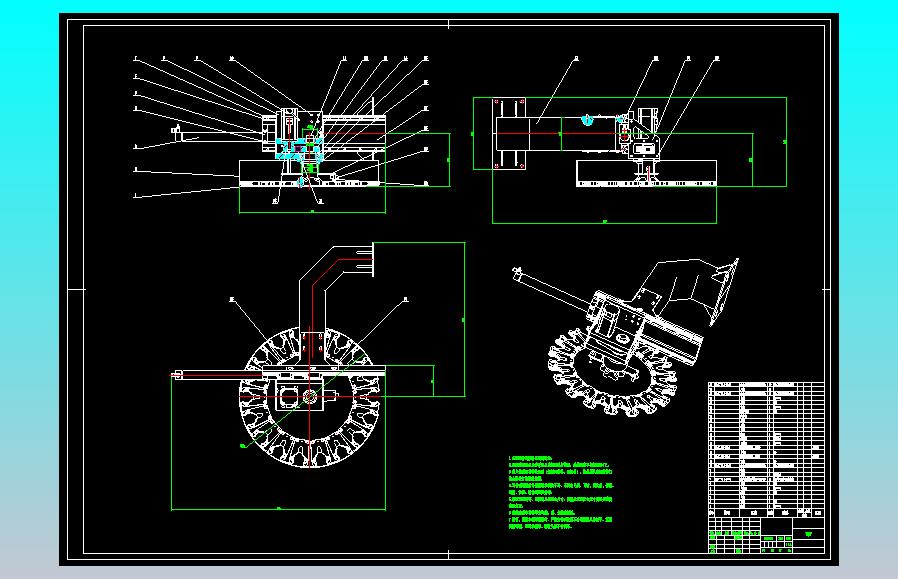Click the parts list table above title block
Image resolution: width=898 pixels, height=579 pixels.
(766, 450)
